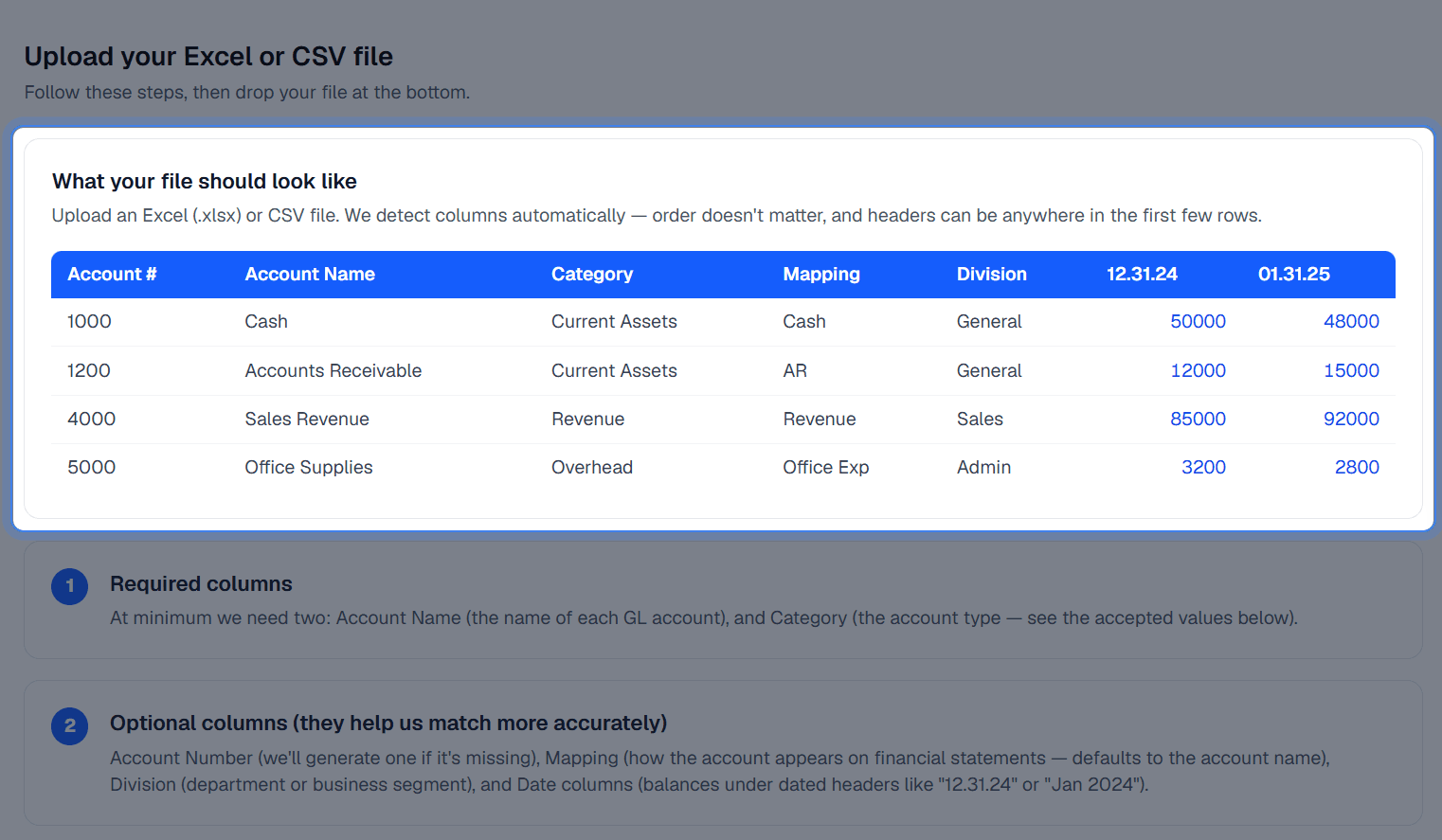Click the Account # column header
1442x840 pixels.
112,275
